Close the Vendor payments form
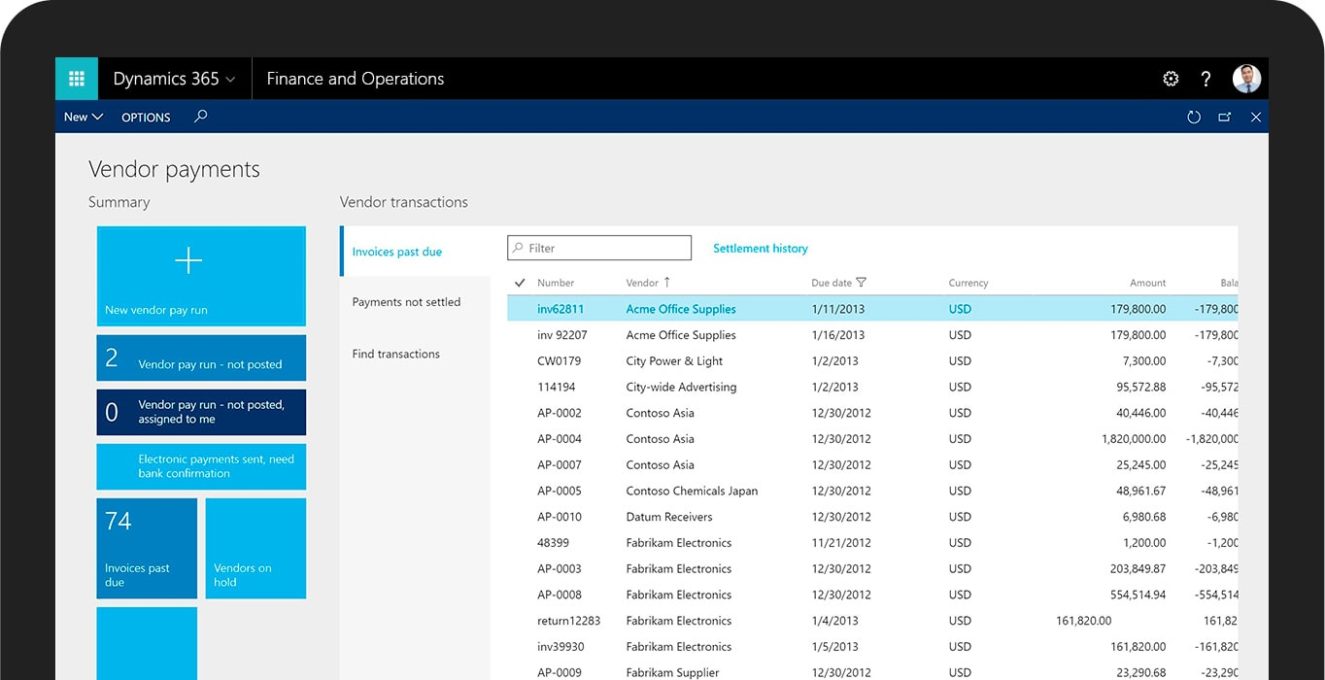Screen dimensions: 1325x680 pos(1256,117)
